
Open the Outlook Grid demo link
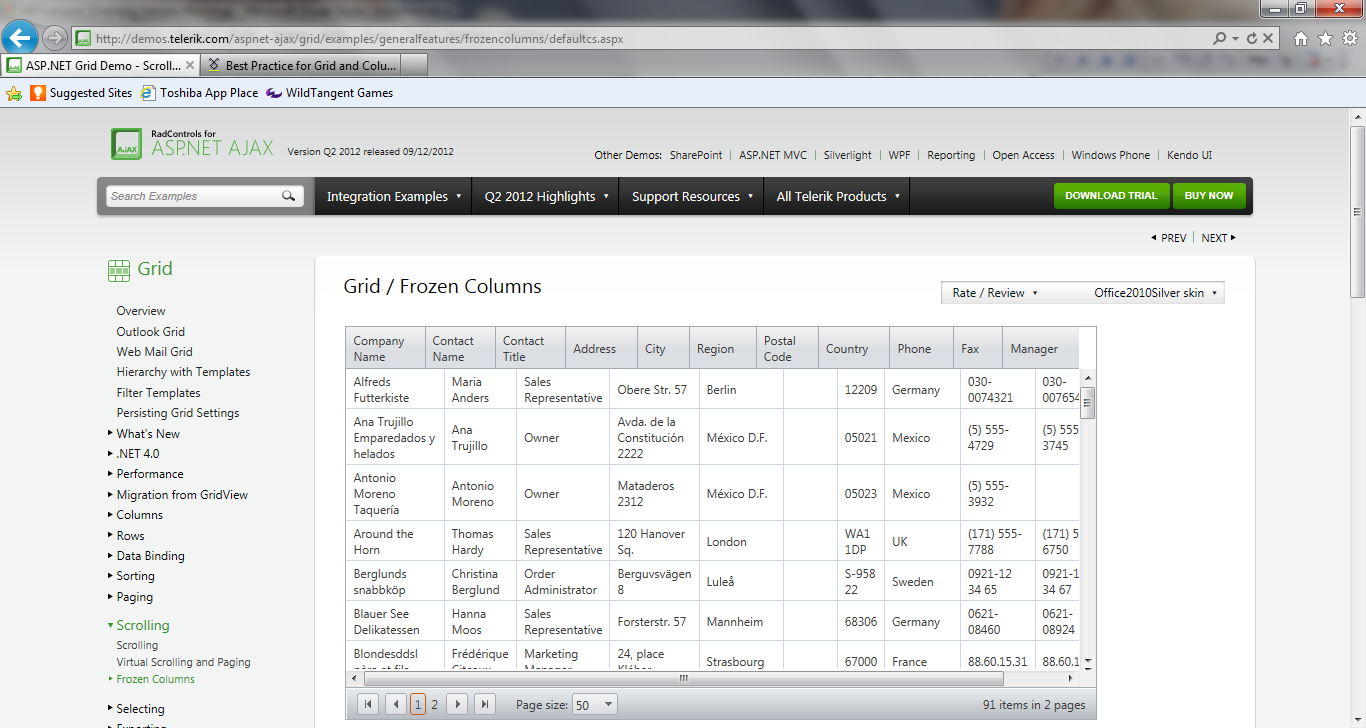pyautogui.click(x=151, y=332)
